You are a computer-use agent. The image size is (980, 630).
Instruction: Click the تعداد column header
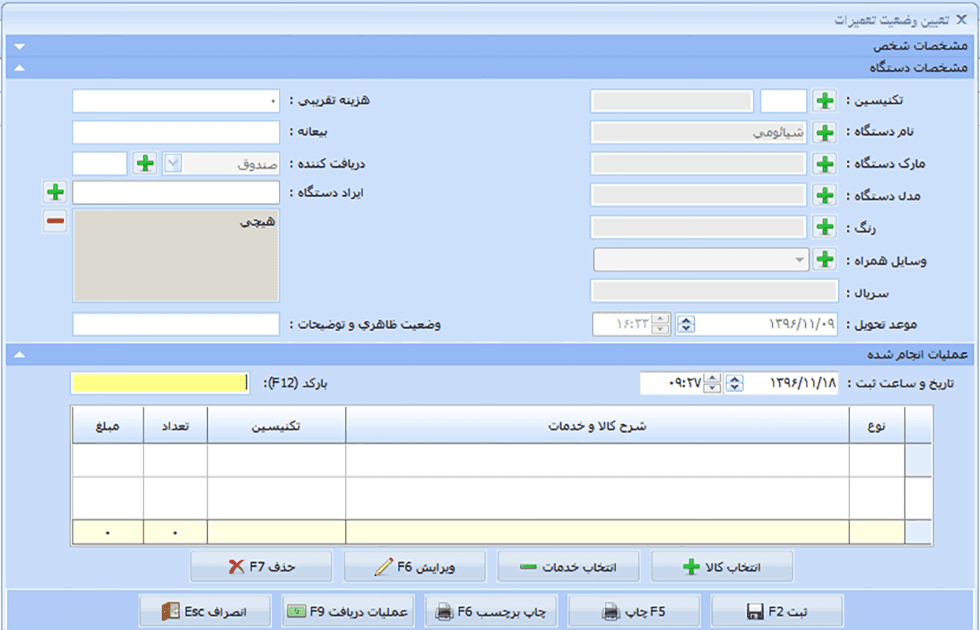(176, 426)
